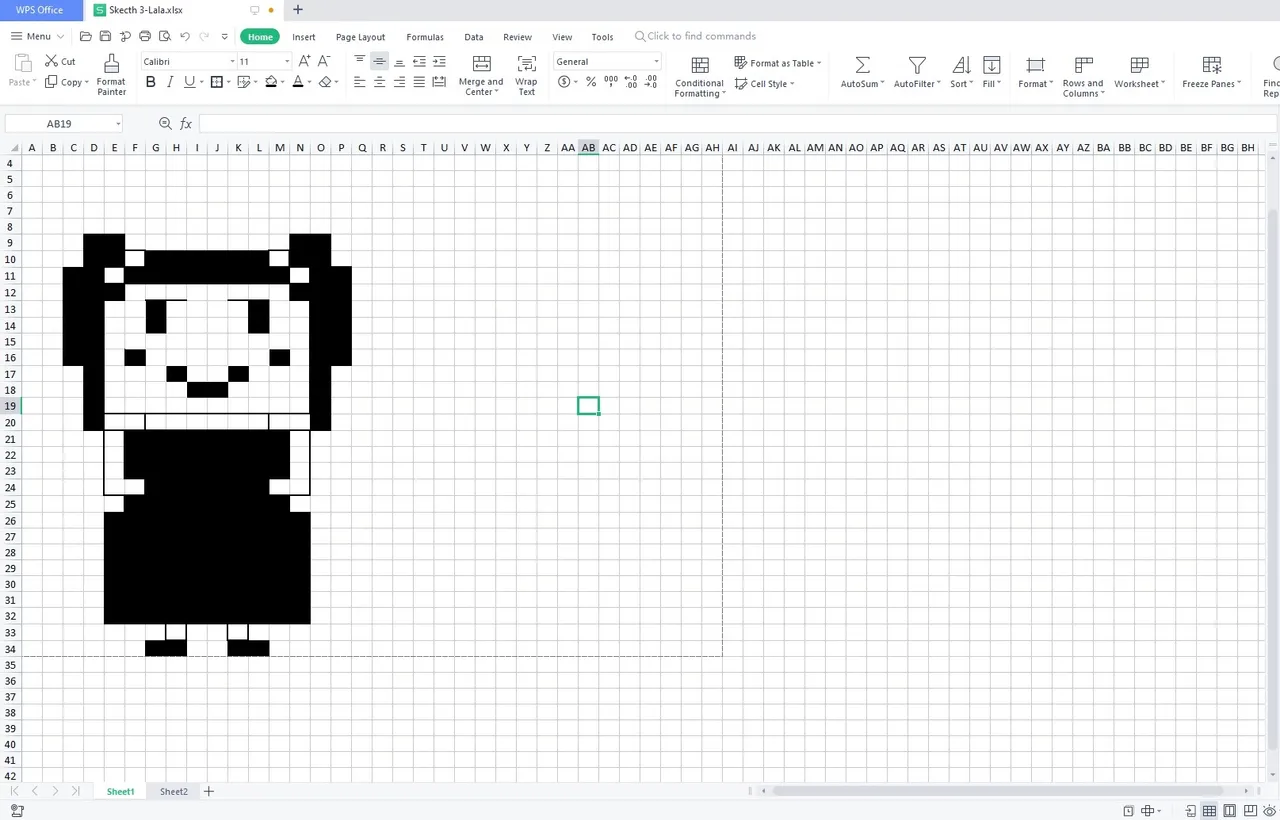Click the add new sheet plus icon
The image size is (1280, 820).
(x=209, y=791)
